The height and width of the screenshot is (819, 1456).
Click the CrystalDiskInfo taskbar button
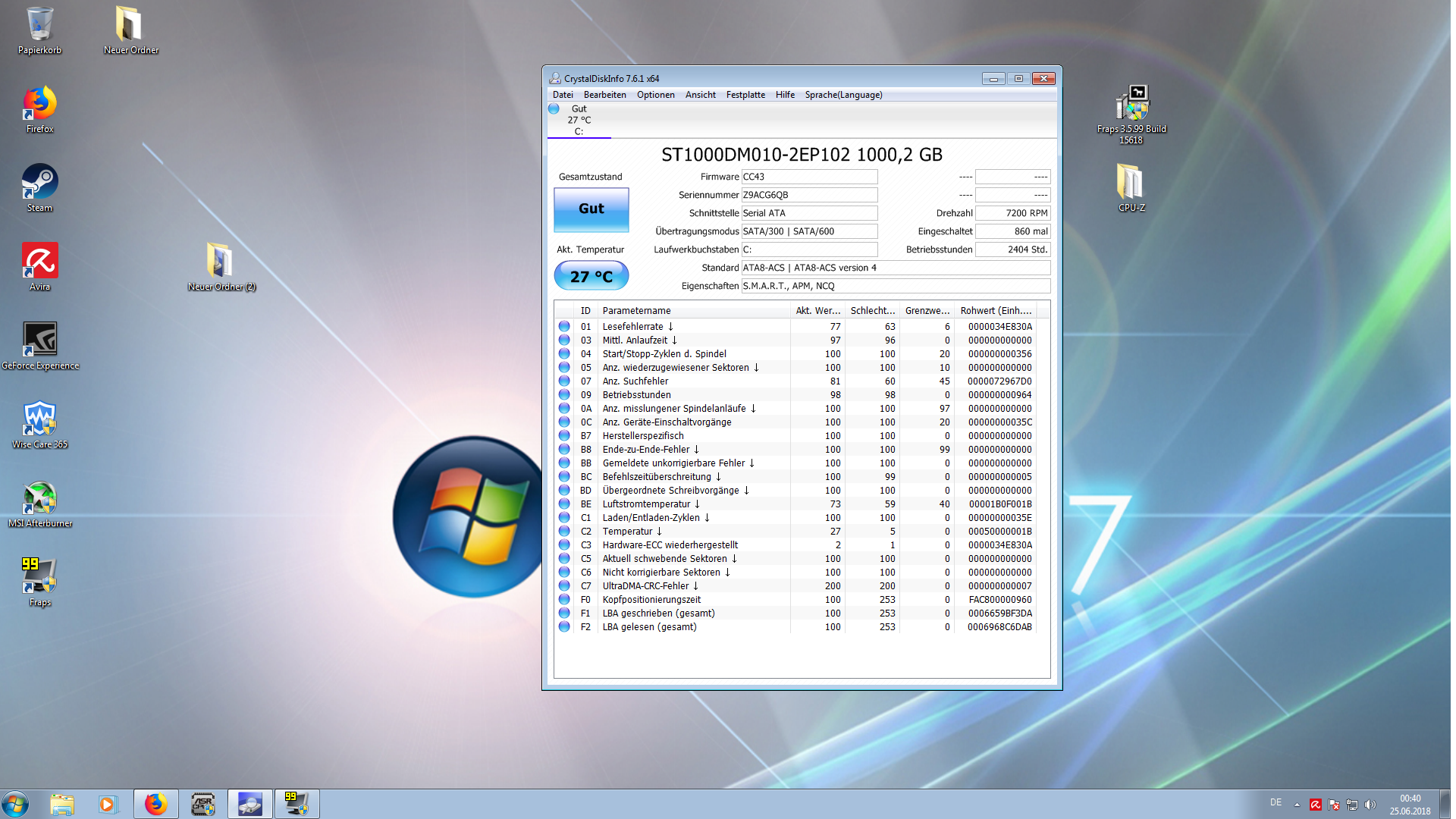249,804
